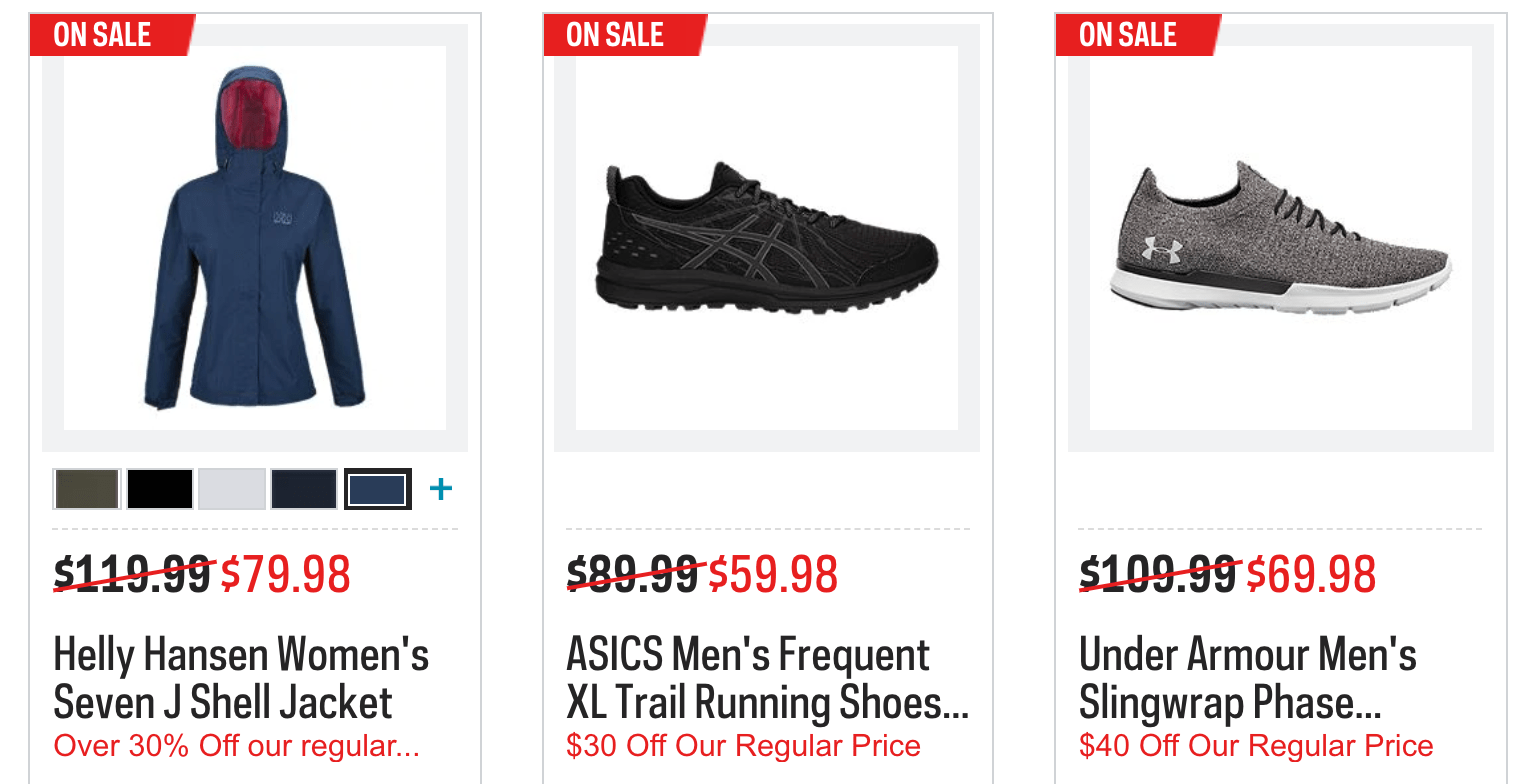Open the ASICS black trail shoe image
Viewport: 1520px width, 784px height.
[766, 240]
